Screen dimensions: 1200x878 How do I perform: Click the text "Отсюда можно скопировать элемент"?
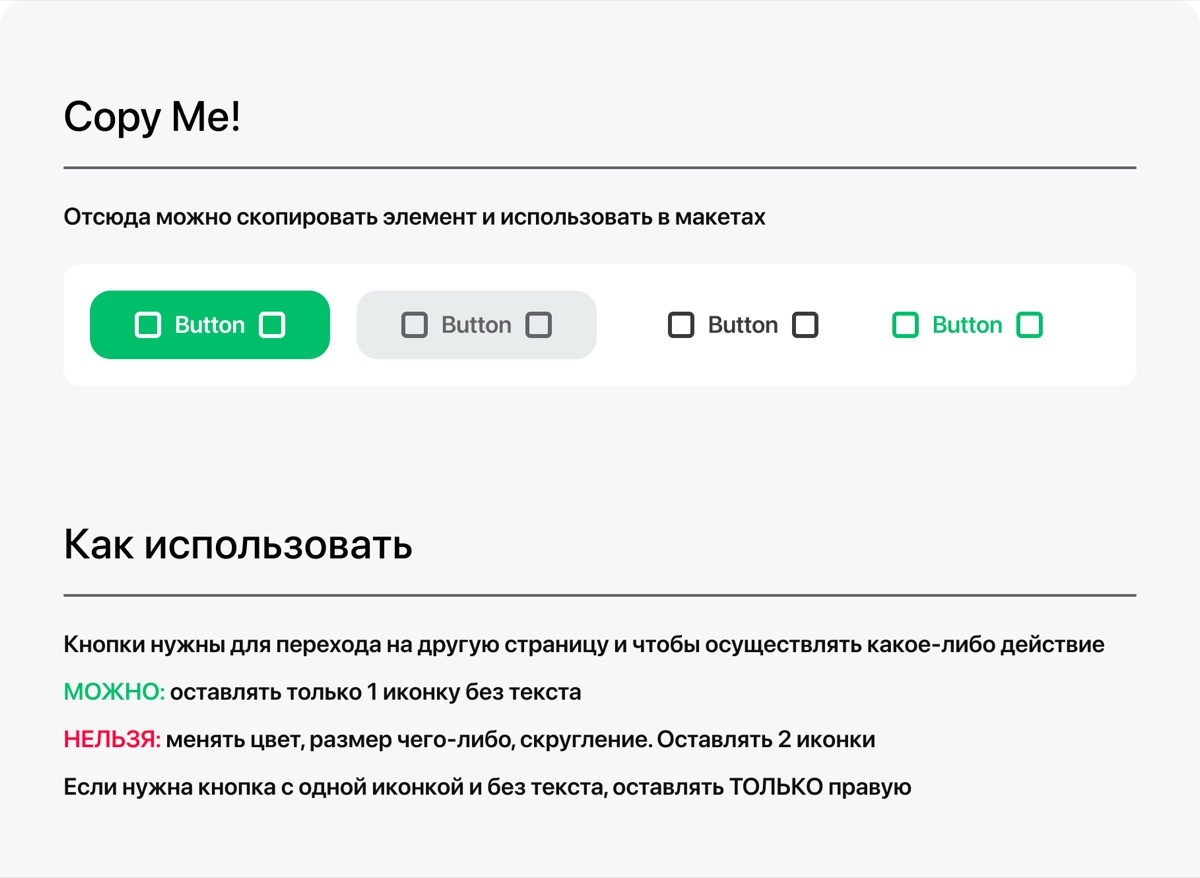point(269,217)
